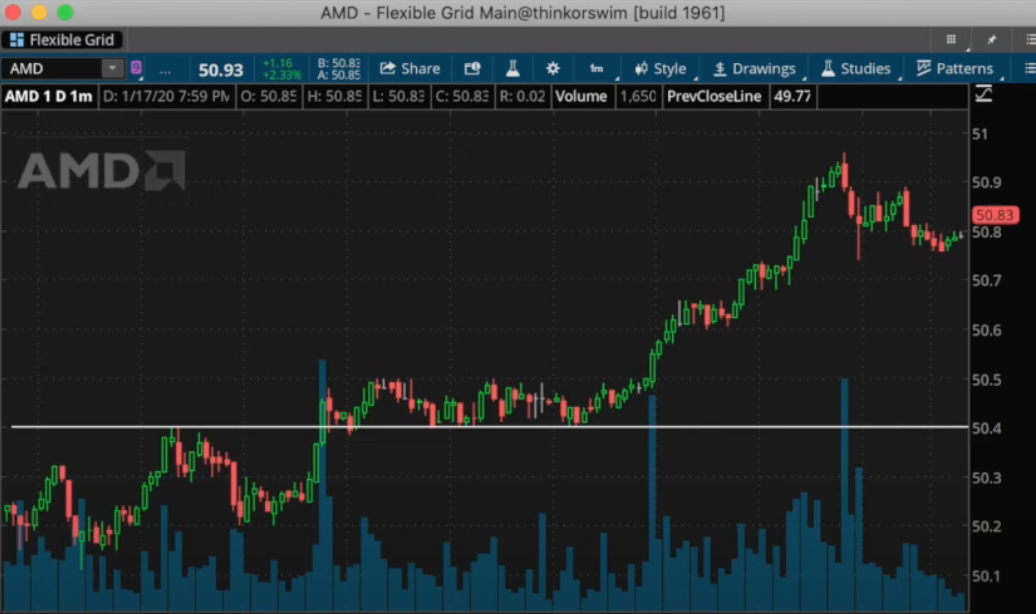Image resolution: width=1036 pixels, height=614 pixels.
Task: Click the purple number 9 link icon
Action: point(136,67)
